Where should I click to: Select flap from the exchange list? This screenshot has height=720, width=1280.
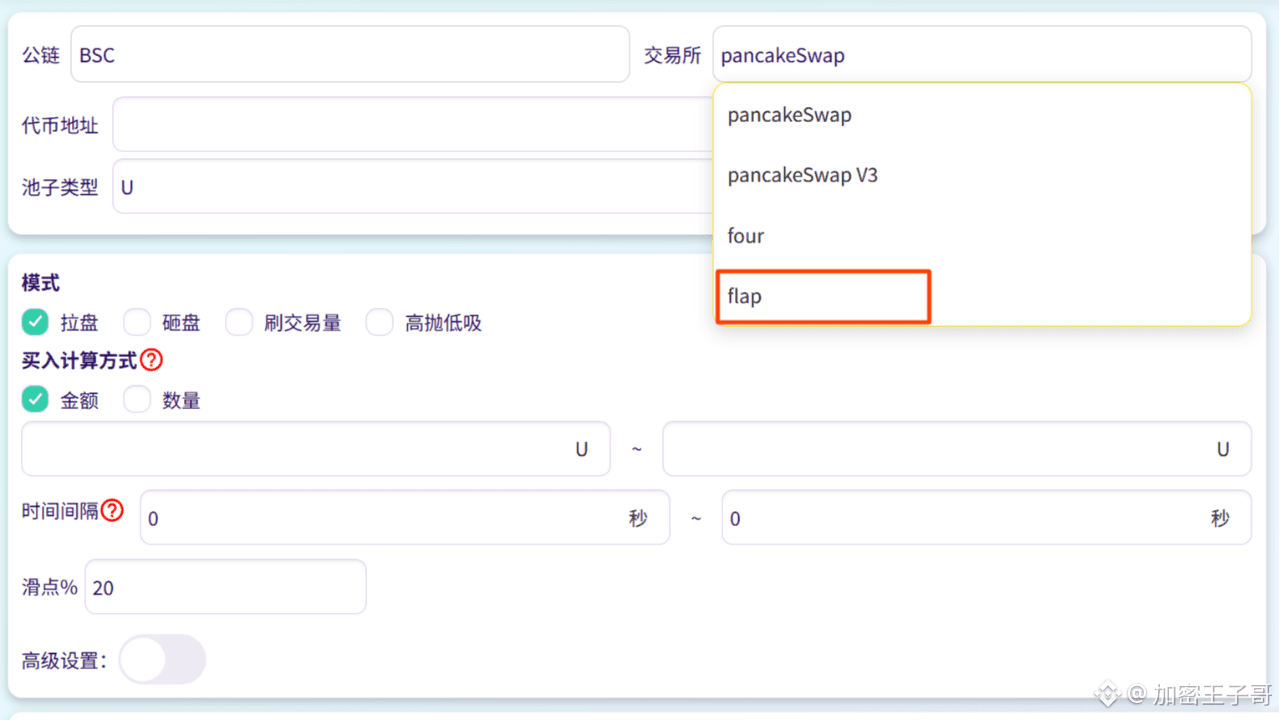[x=983, y=296]
